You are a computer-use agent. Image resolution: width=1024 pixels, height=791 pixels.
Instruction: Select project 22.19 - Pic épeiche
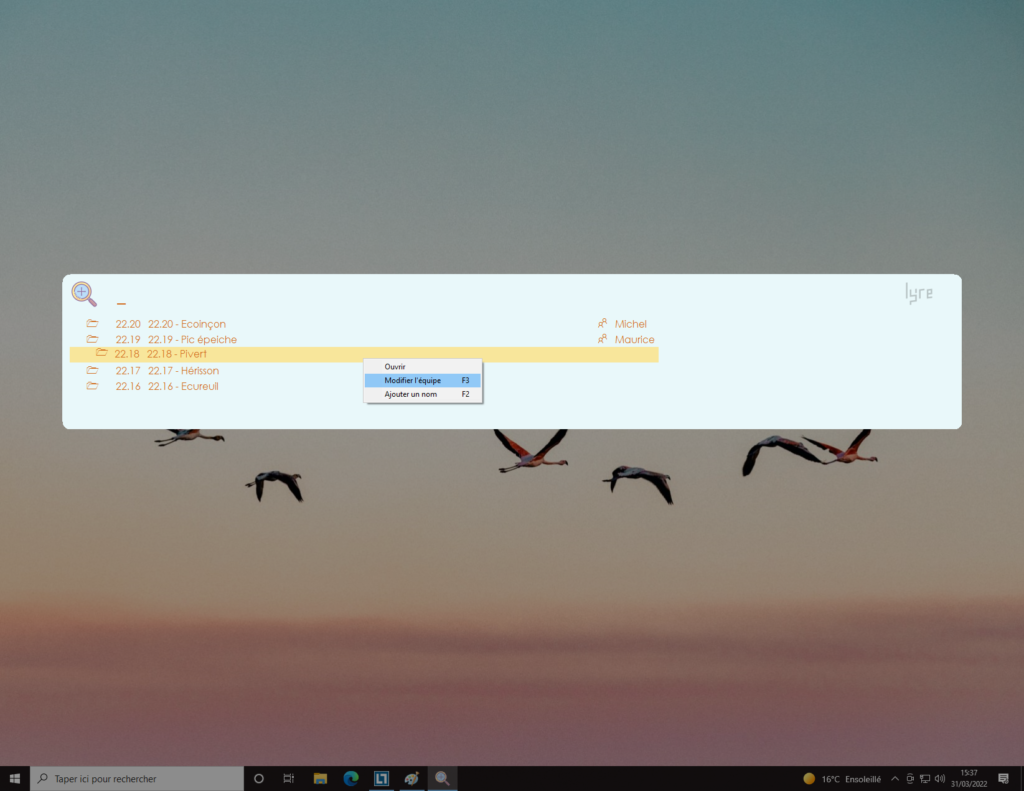click(192, 340)
